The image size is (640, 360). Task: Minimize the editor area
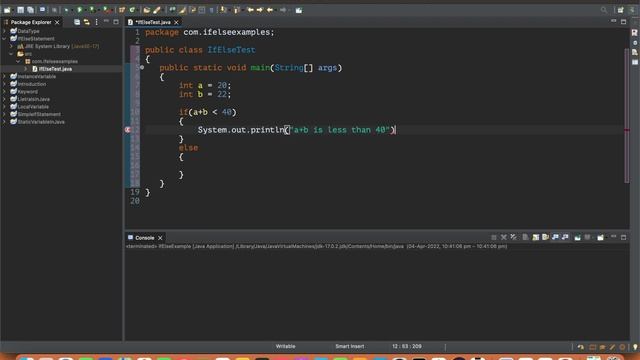pyautogui.click(x=613, y=21)
